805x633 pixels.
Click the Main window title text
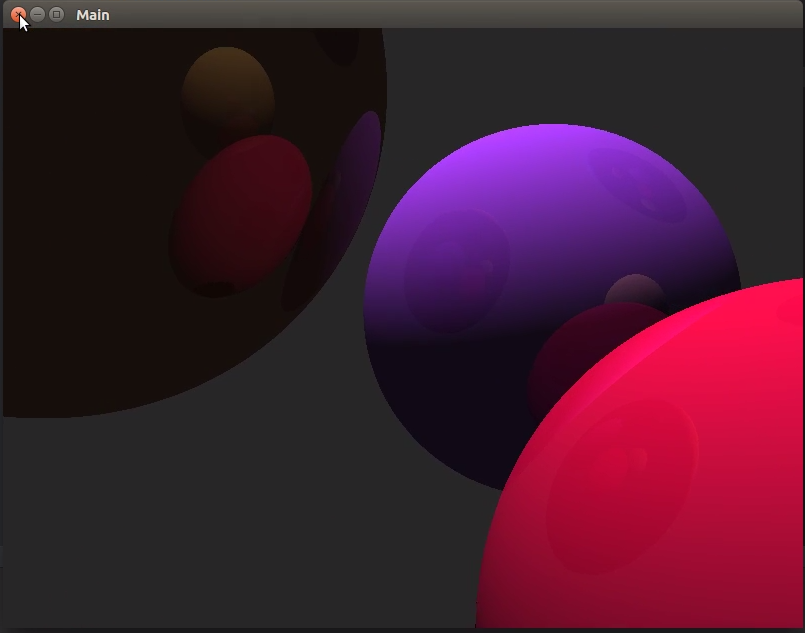[x=93, y=15]
